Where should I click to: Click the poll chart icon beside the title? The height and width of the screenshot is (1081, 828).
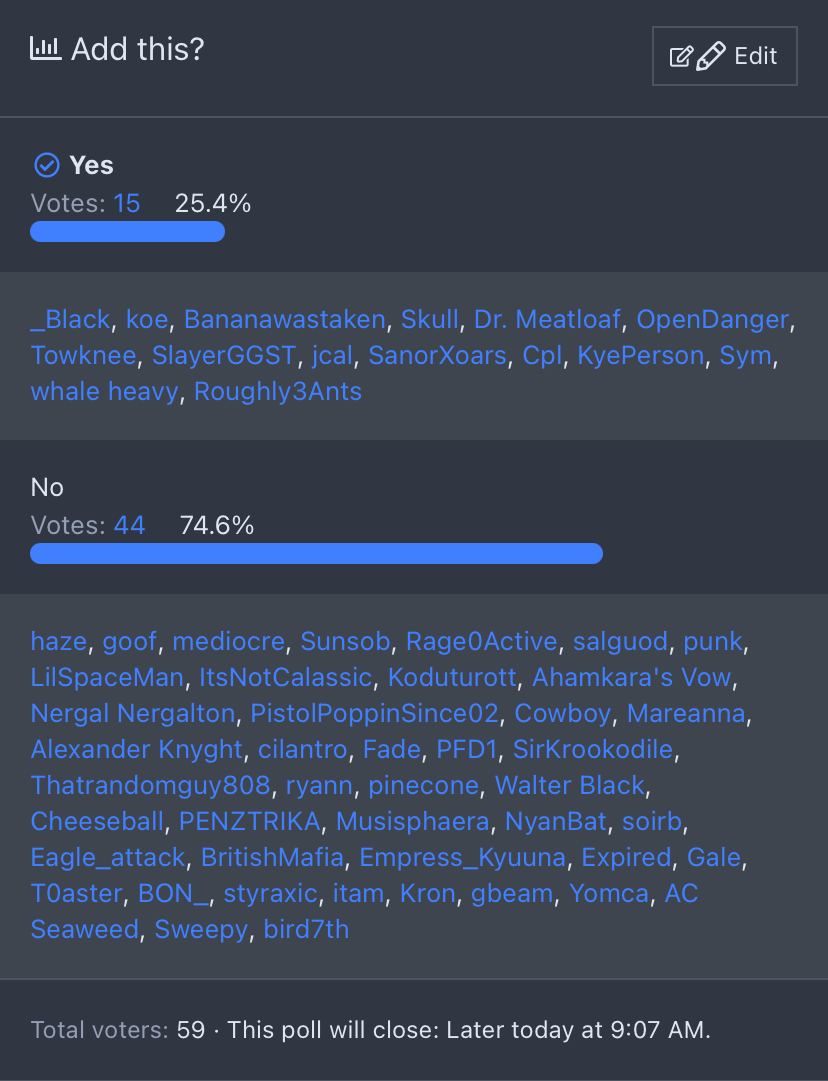click(x=45, y=48)
